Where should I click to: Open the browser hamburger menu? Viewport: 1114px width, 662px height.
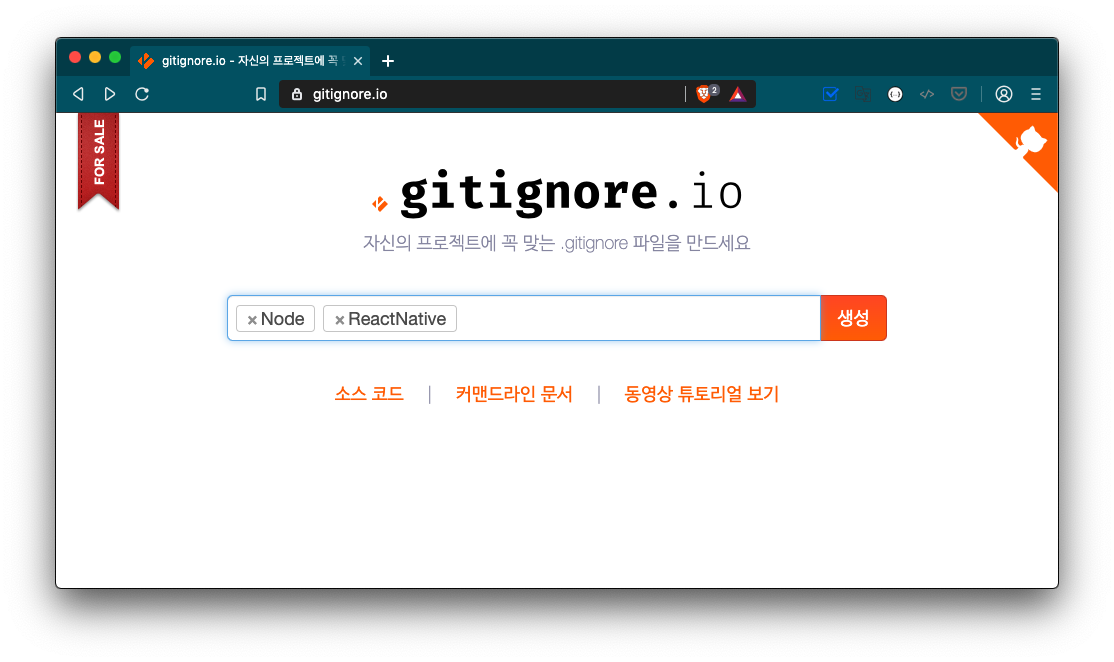click(x=1036, y=94)
